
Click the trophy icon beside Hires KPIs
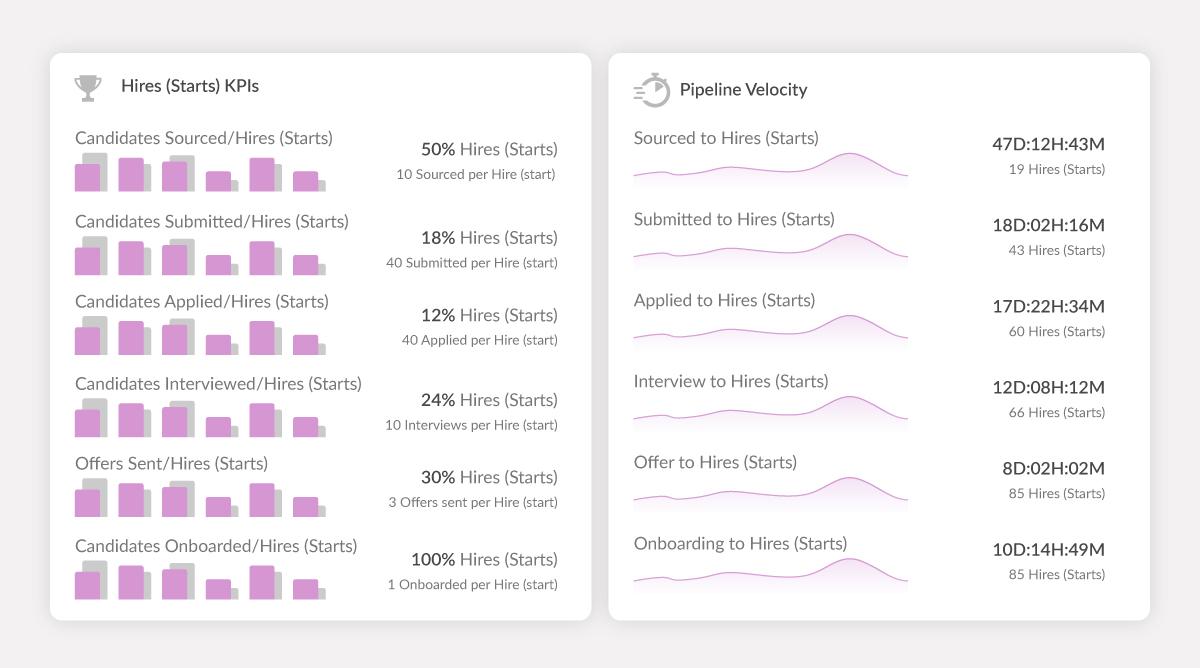88,88
